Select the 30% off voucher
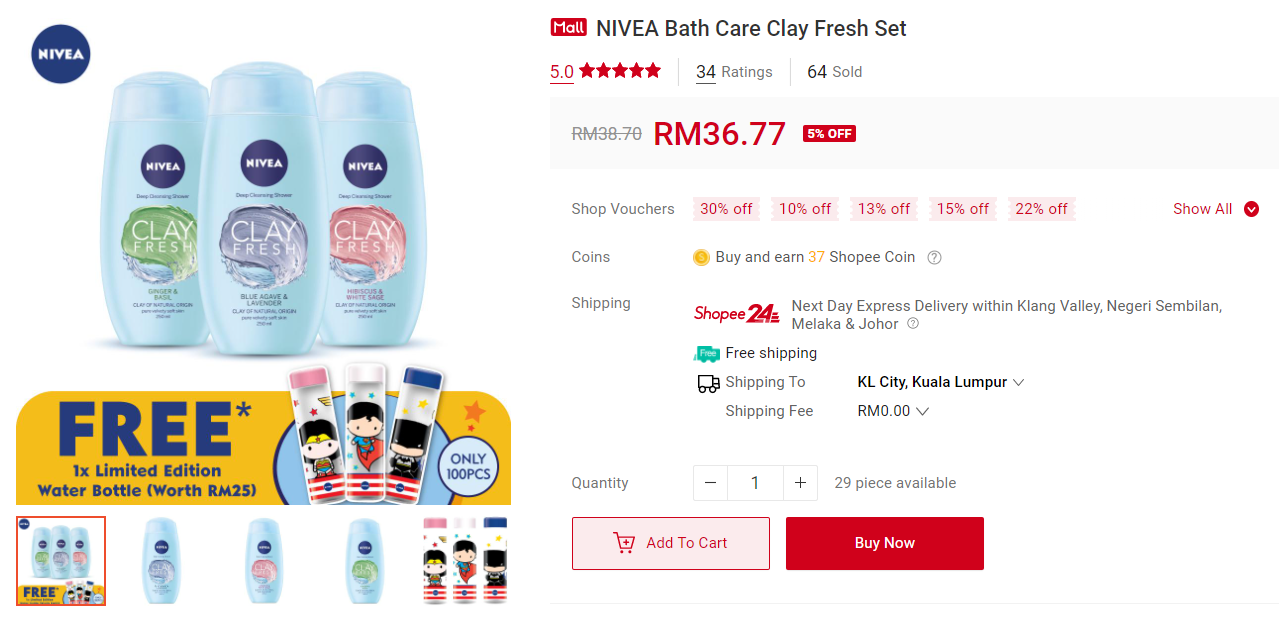 point(726,209)
